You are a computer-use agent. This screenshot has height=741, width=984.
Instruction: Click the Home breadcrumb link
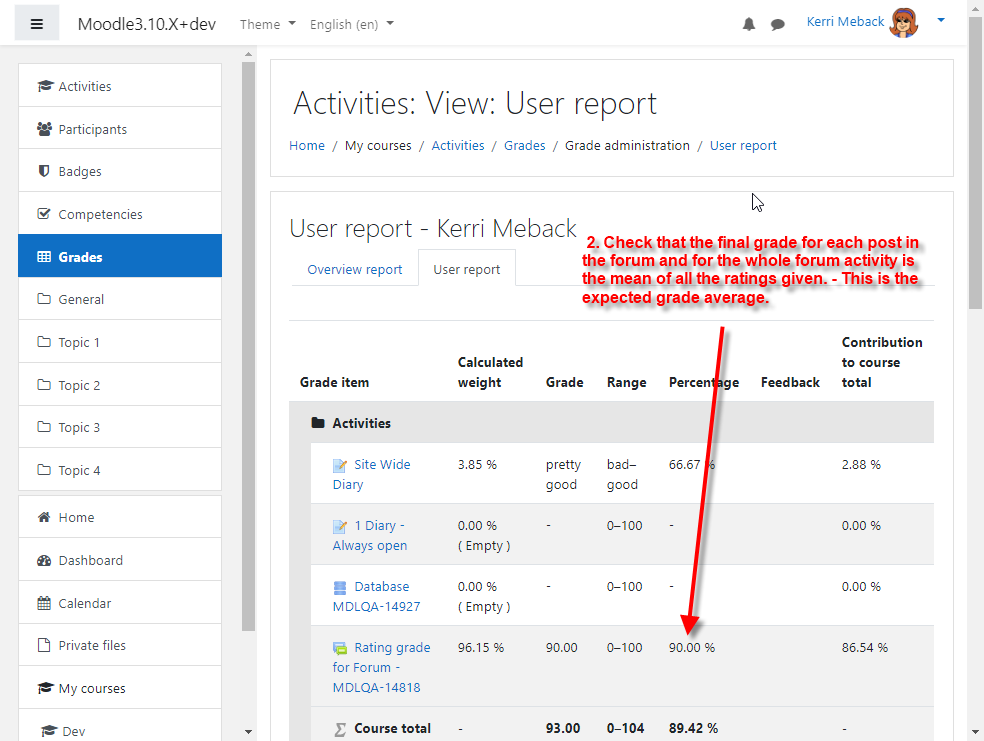point(307,146)
